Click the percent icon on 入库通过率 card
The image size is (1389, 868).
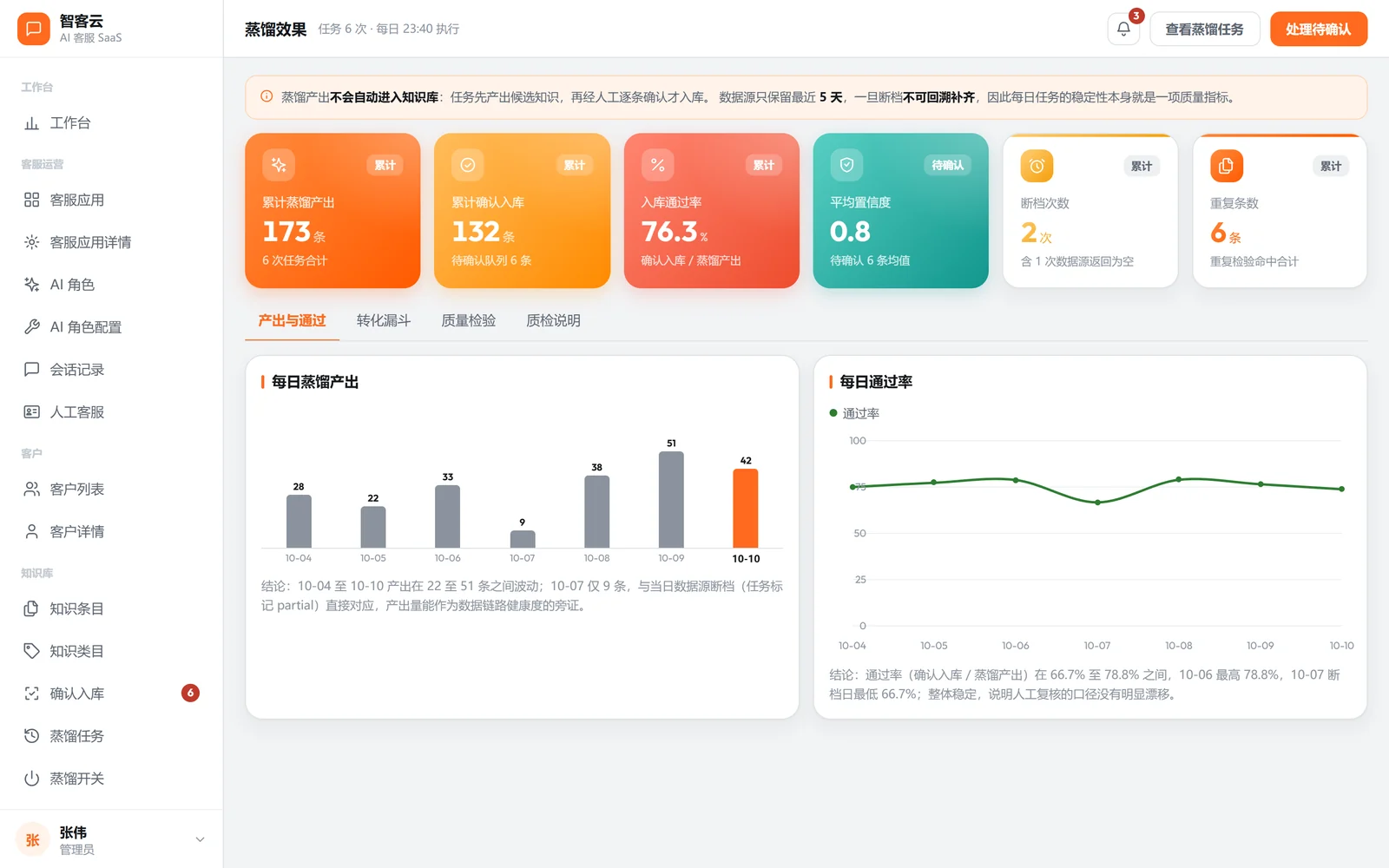657,165
